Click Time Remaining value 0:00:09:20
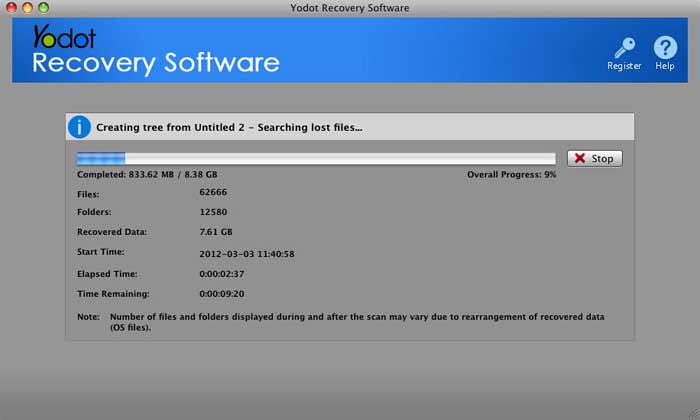Viewport: 700px width, 420px height. [221, 294]
